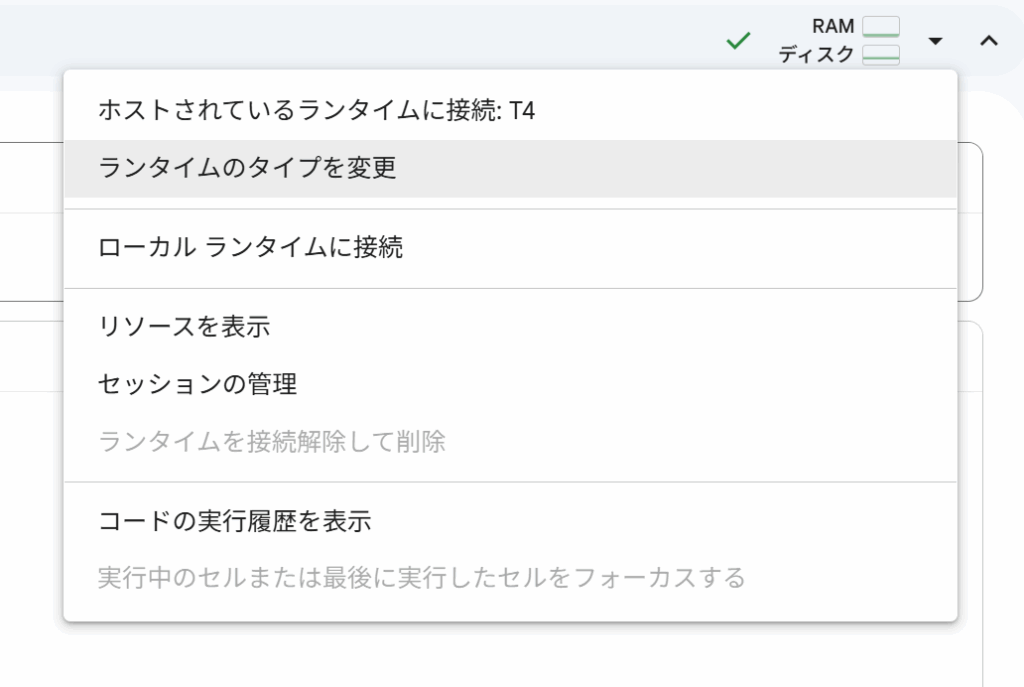1024x687 pixels.
Task: Click the T4 text in the first menu item
Action: (x=522, y=110)
